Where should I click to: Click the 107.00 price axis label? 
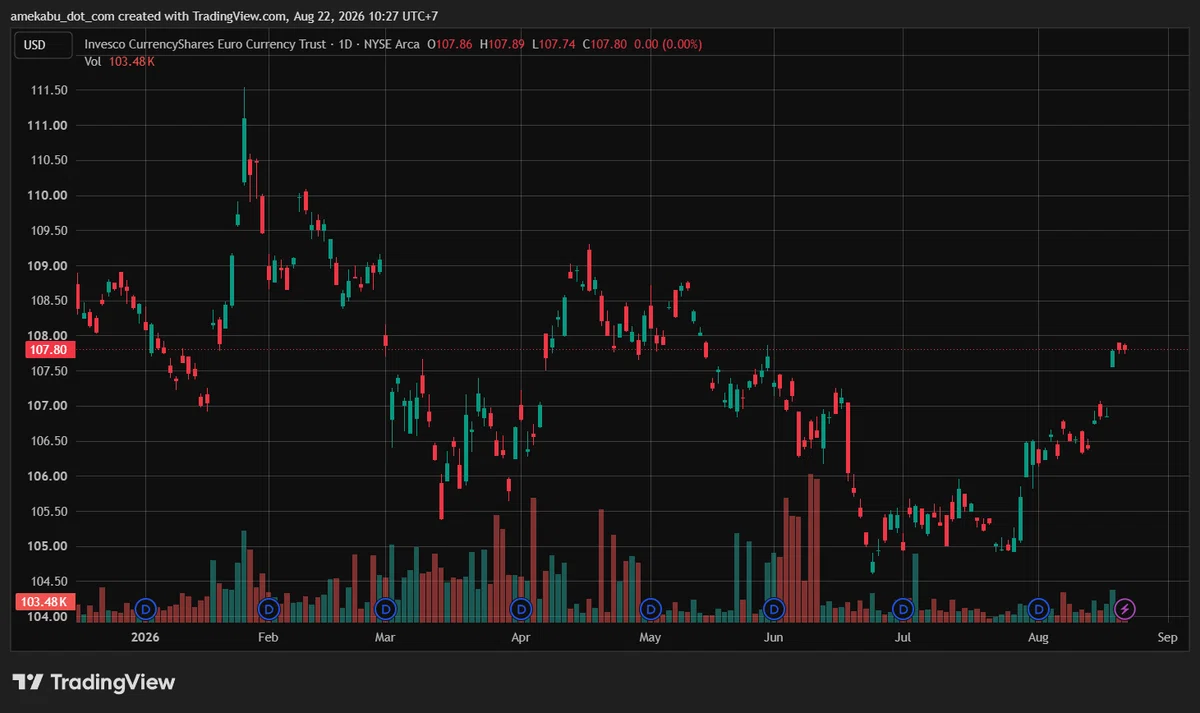[49, 406]
